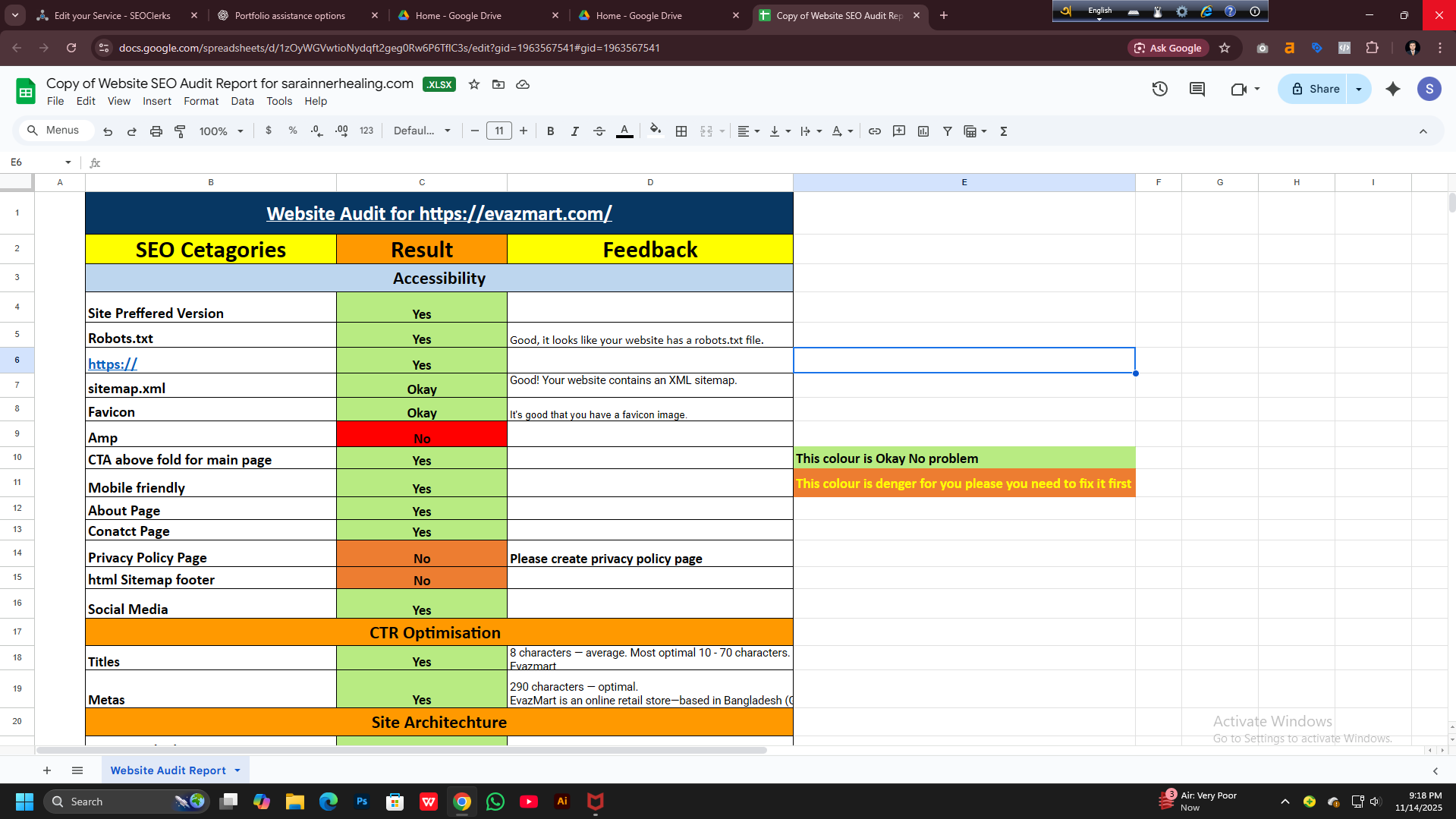Click the print icon in toolbar
This screenshot has width=1456, height=819.
point(156,131)
